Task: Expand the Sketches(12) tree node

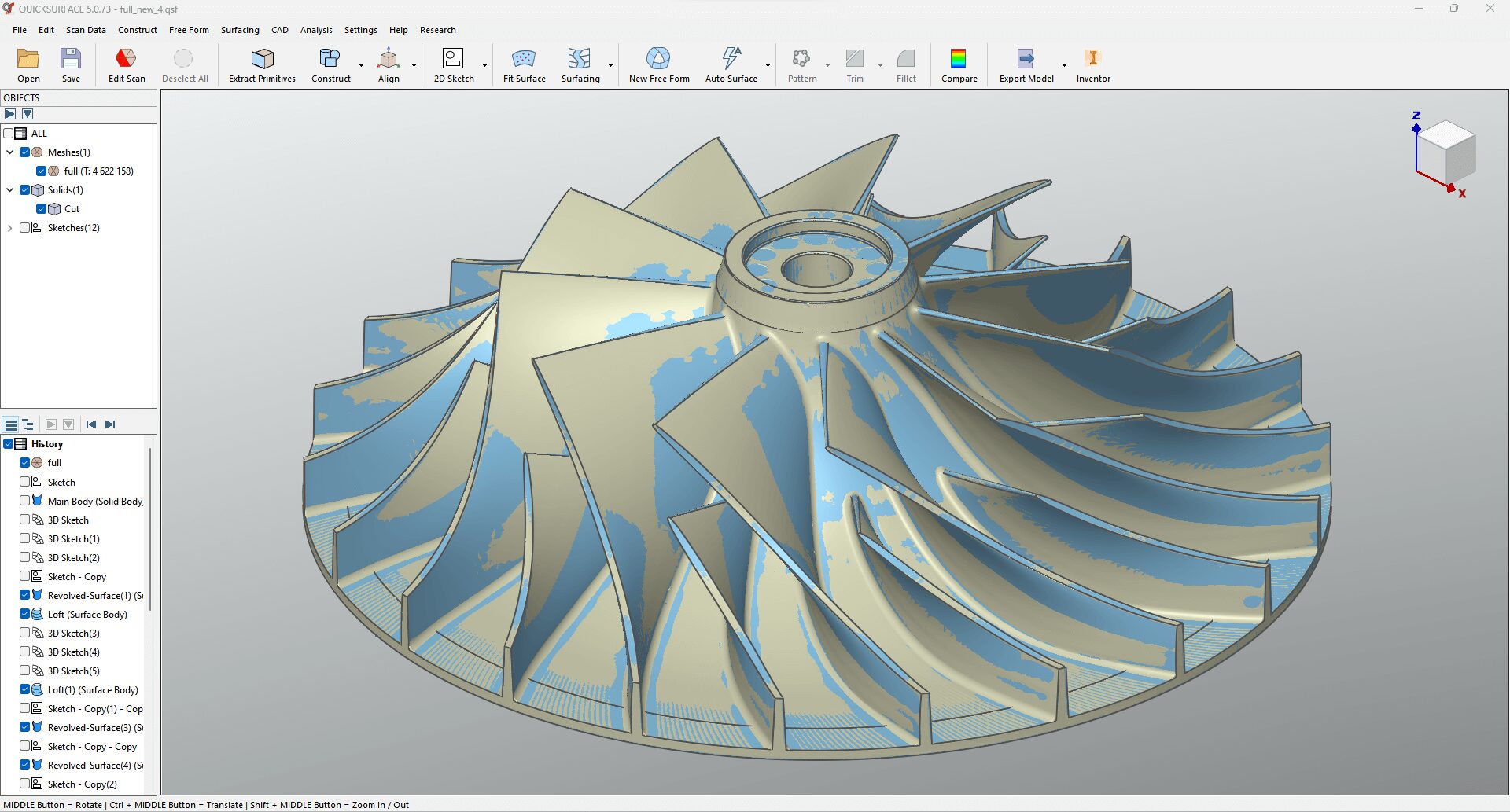Action: click(x=9, y=228)
